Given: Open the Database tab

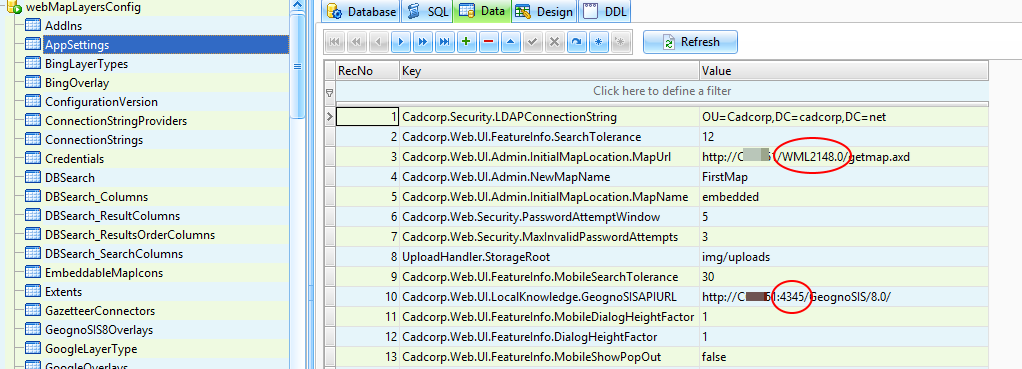Looking at the screenshot, I should tap(362, 11).
